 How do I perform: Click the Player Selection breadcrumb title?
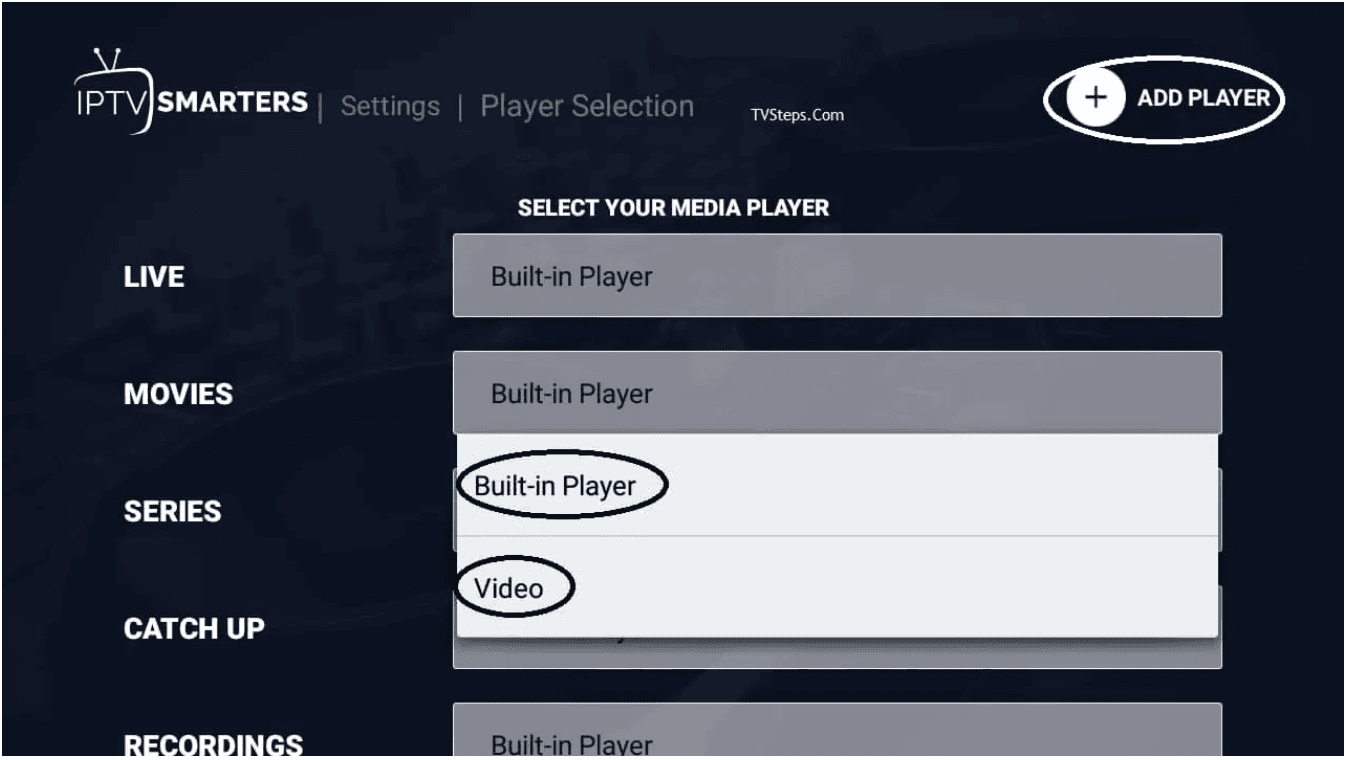587,106
